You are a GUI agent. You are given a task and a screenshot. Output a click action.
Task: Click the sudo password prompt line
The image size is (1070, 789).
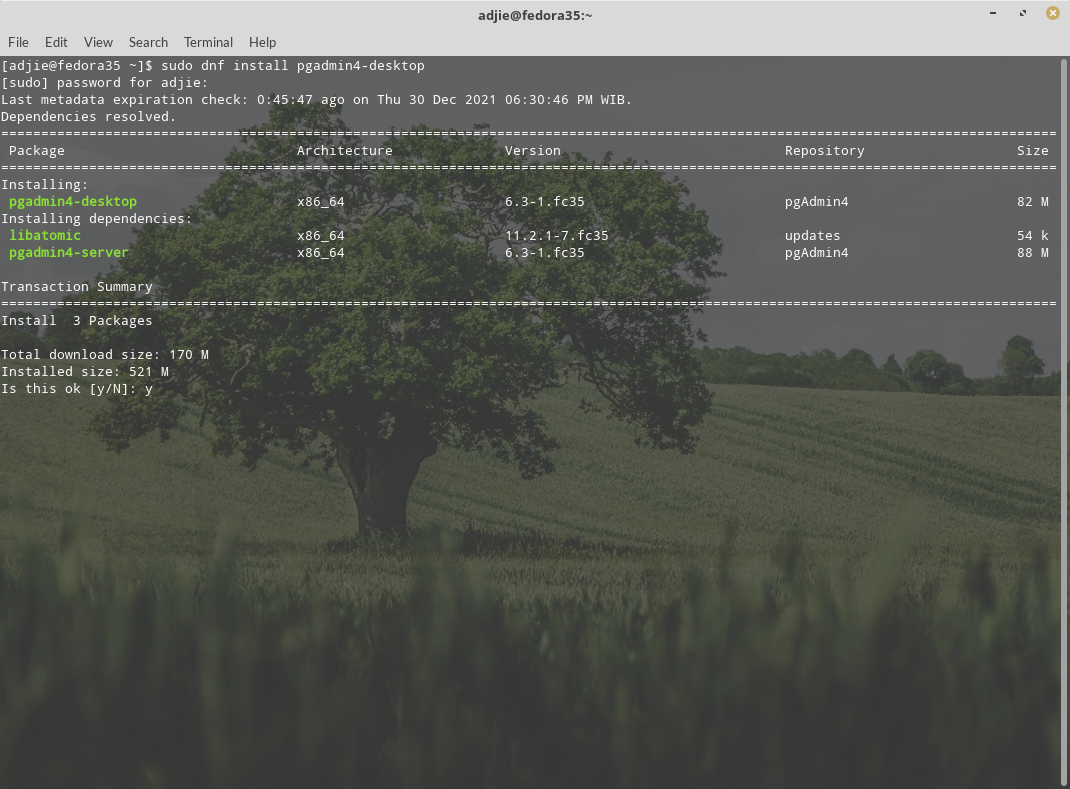[105, 83]
